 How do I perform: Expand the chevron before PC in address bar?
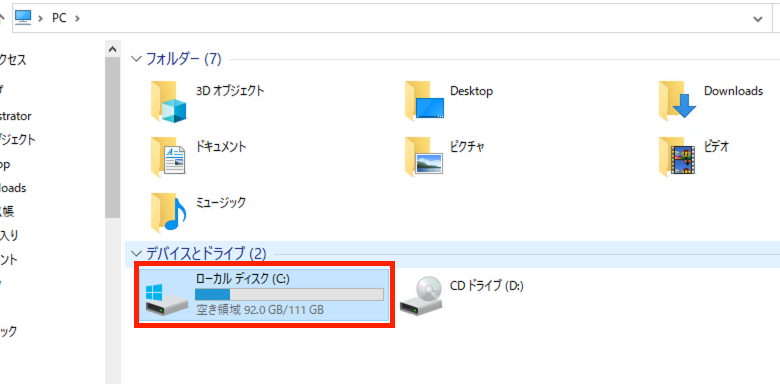(41, 18)
